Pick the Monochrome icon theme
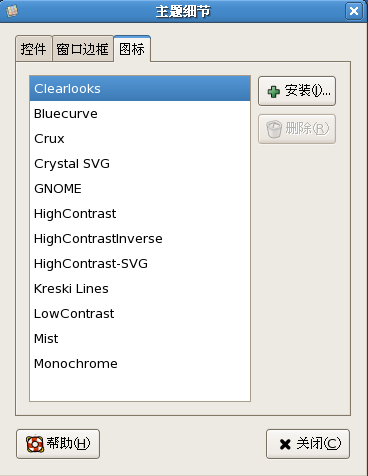Viewport: 368px width, 476px height. [x=140, y=364]
